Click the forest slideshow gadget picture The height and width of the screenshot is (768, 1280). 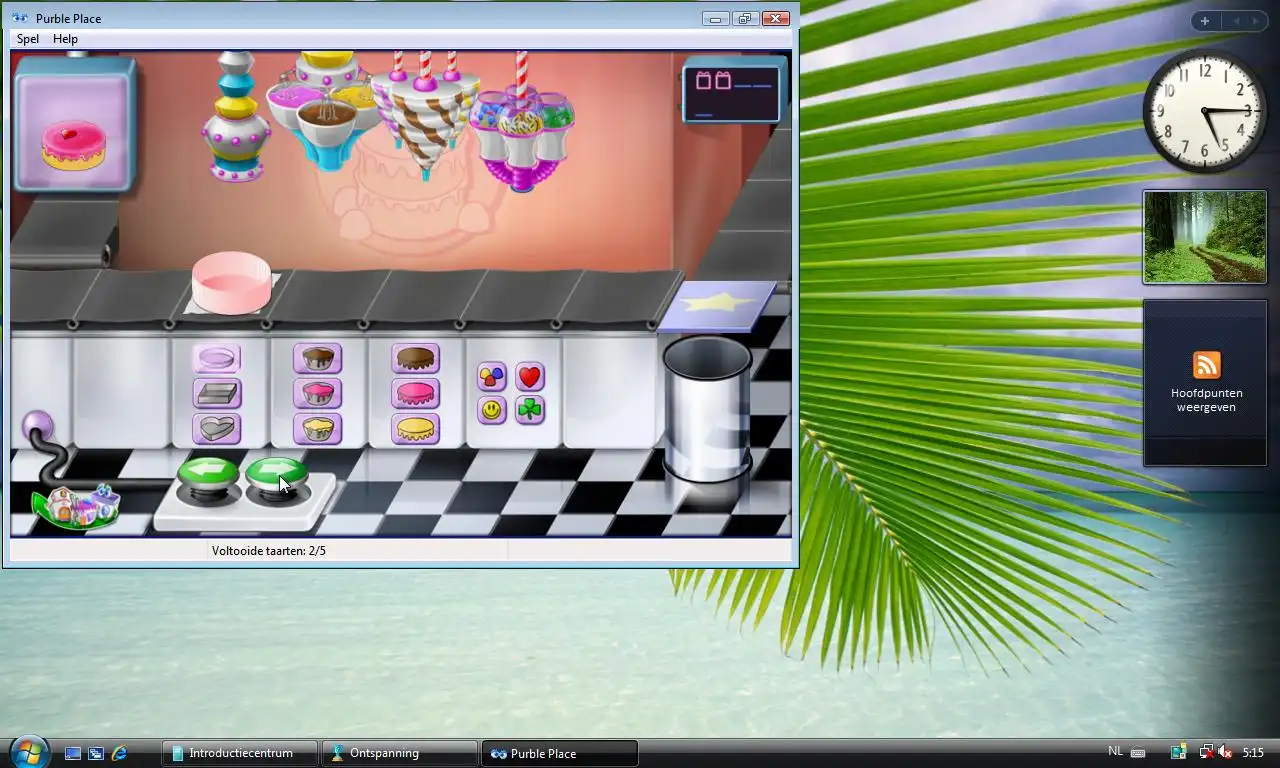tap(1205, 237)
